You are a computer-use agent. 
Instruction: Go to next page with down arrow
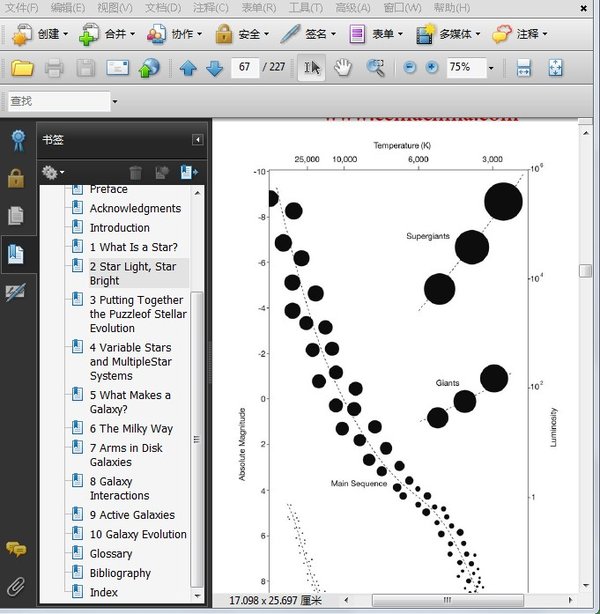pyautogui.click(x=215, y=68)
